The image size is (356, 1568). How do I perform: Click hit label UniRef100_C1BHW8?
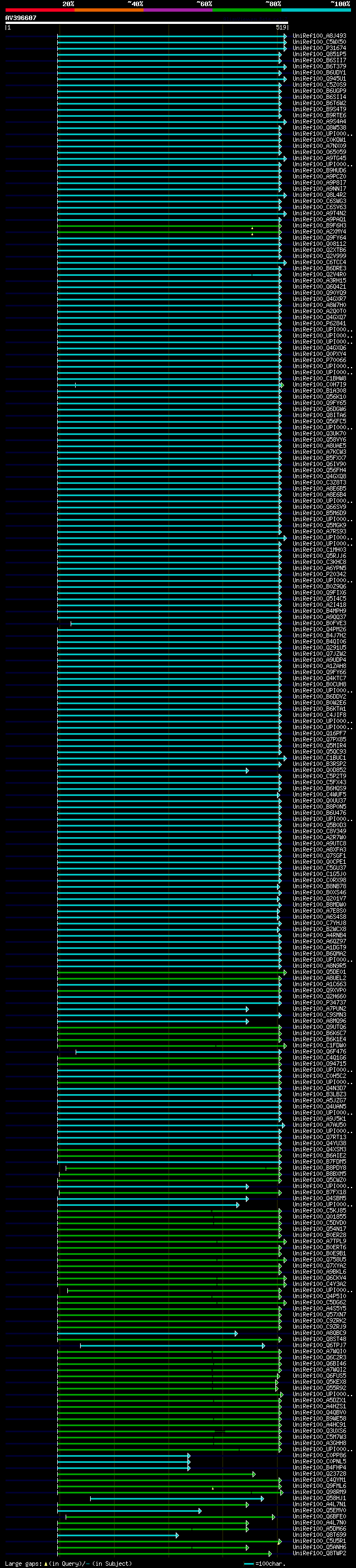pos(319,379)
